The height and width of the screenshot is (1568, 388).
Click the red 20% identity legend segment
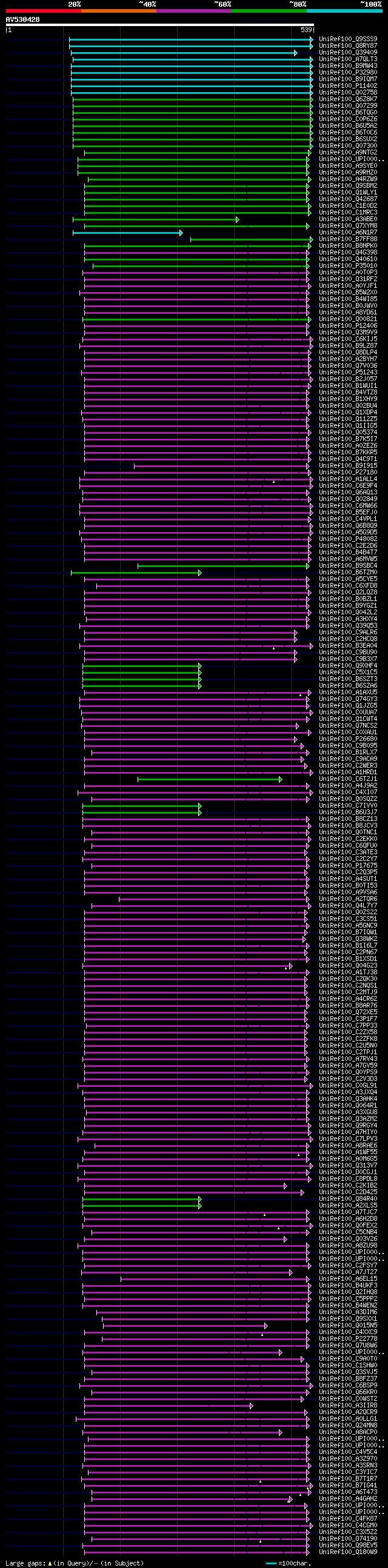43,11
